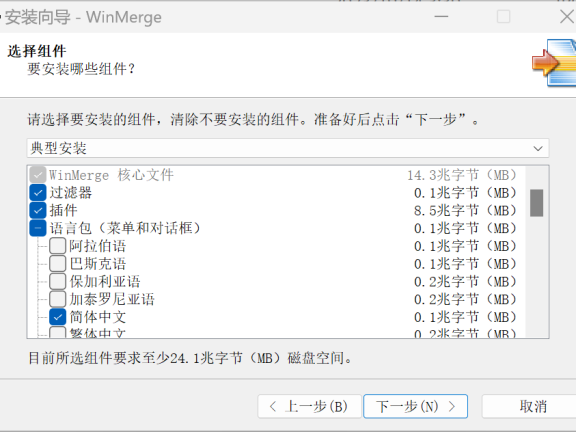Go back with the 上一步(B) button
Screen dimensions: 576x432
[309, 406]
